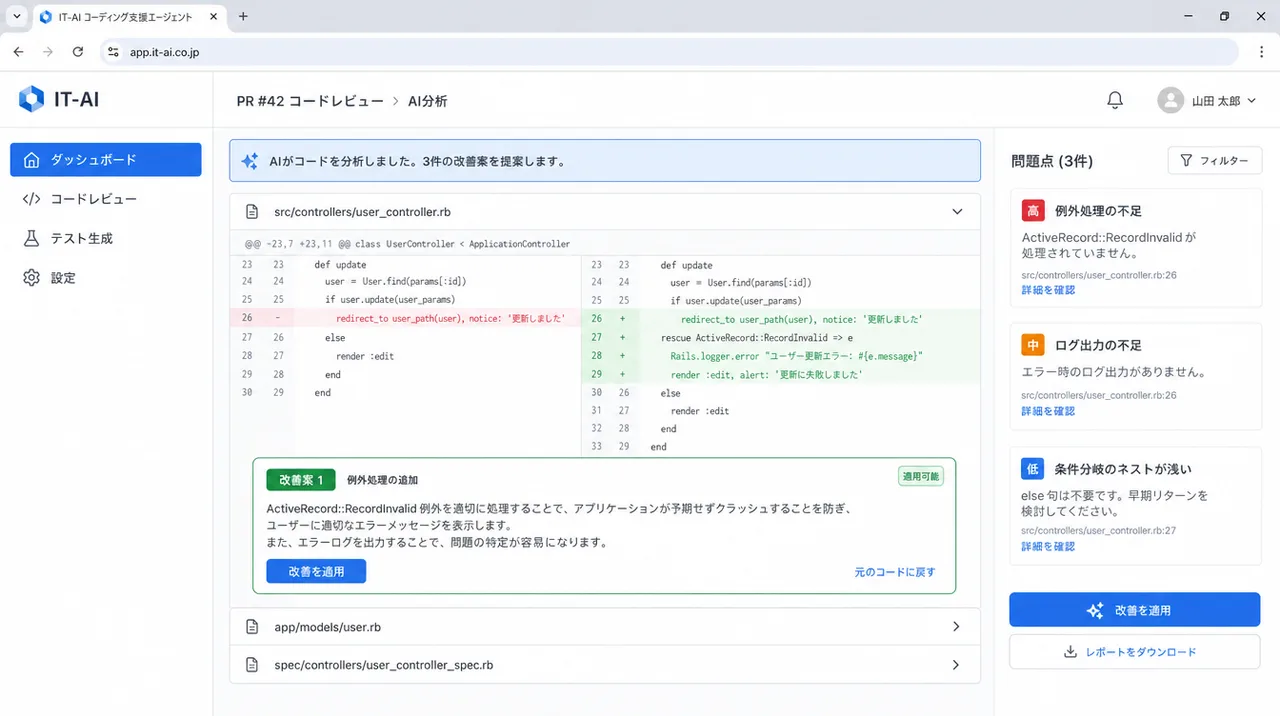Reload the page
Viewport: 1280px width, 716px height.
pos(77,52)
